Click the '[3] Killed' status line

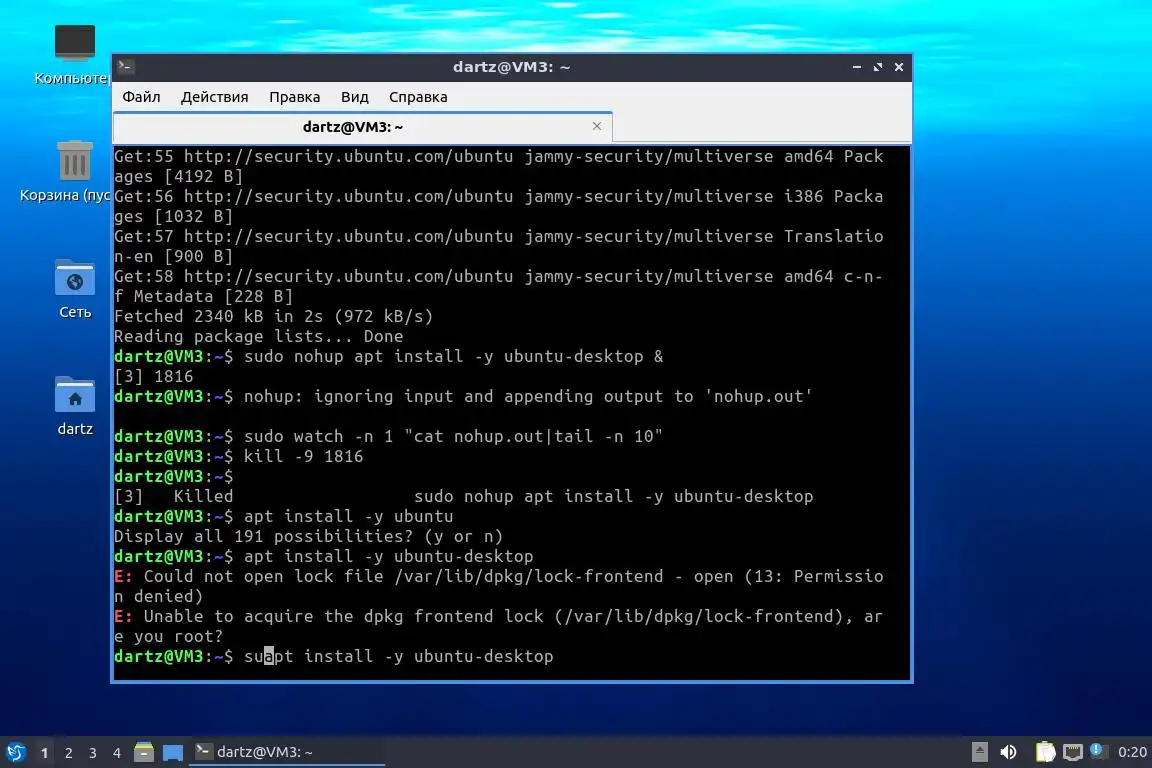pos(464,497)
